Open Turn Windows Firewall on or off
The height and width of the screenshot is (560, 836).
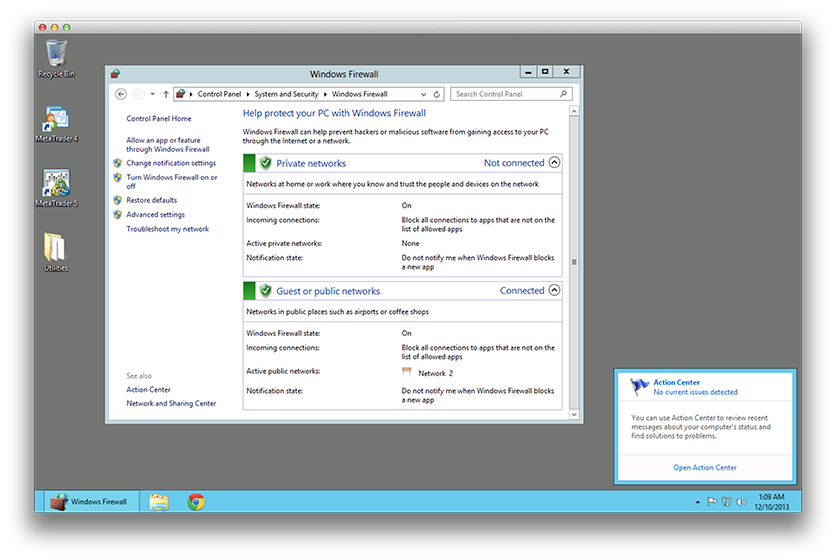[x=171, y=181]
